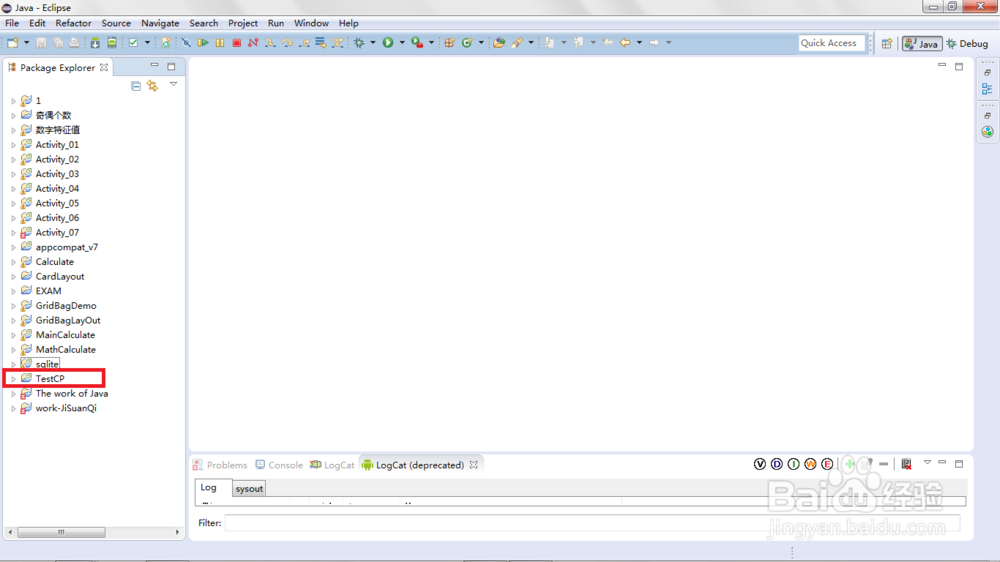
Task: Switch to the Console tab
Action: (x=279, y=465)
